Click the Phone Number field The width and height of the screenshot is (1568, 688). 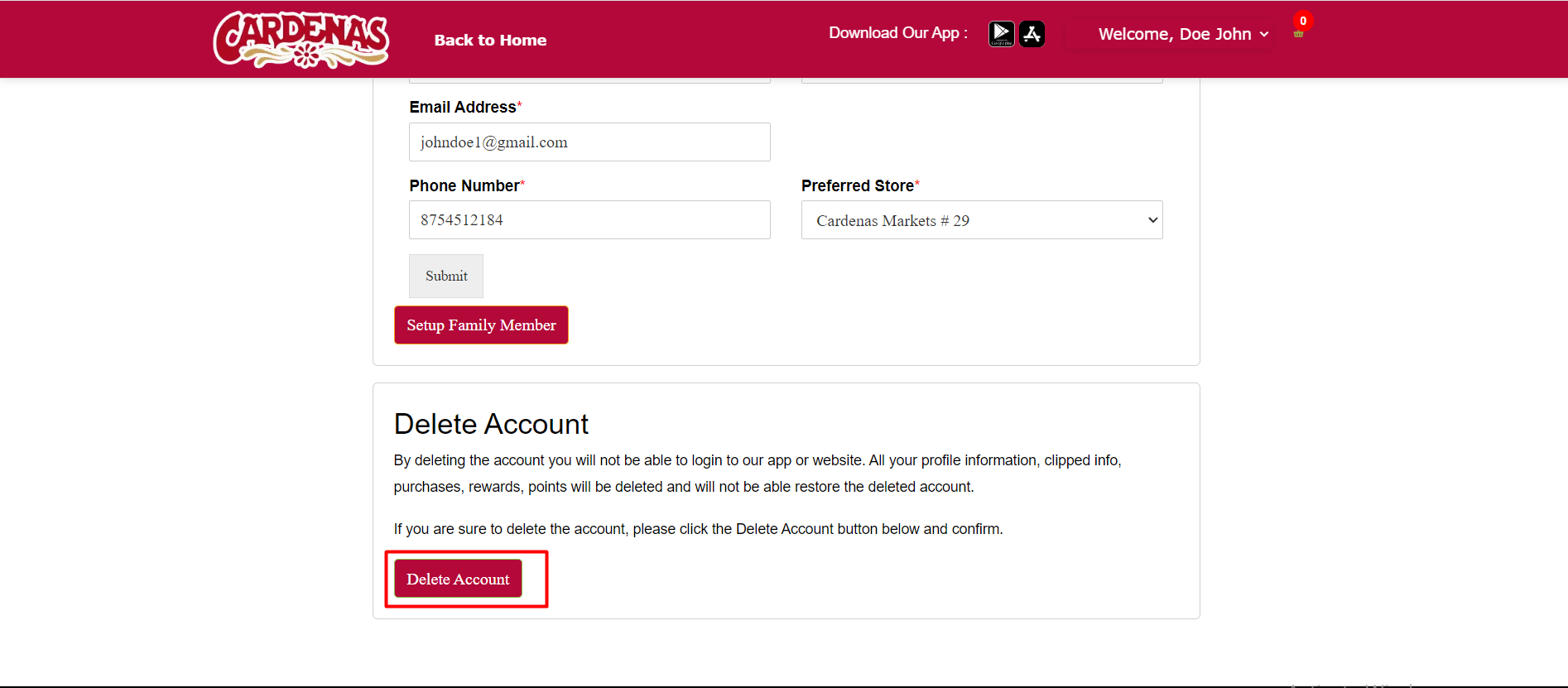point(589,220)
